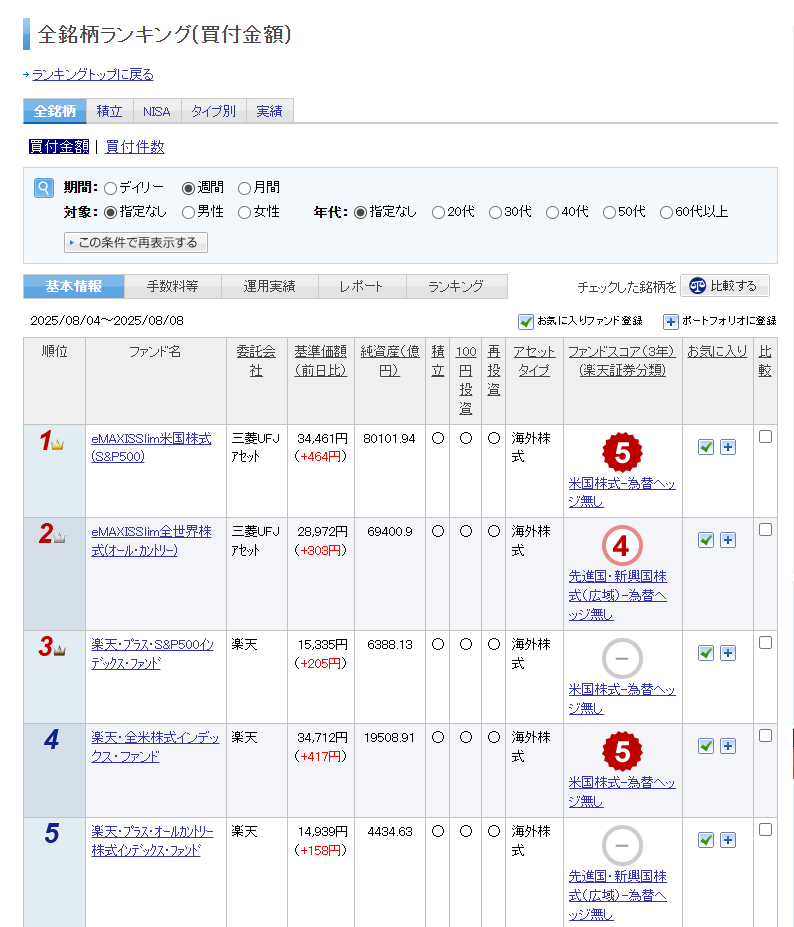Viewport: 794px width, 927px height.
Task: Open 楽天・全米株式インデックス・ファンド link
Action: pos(155,747)
